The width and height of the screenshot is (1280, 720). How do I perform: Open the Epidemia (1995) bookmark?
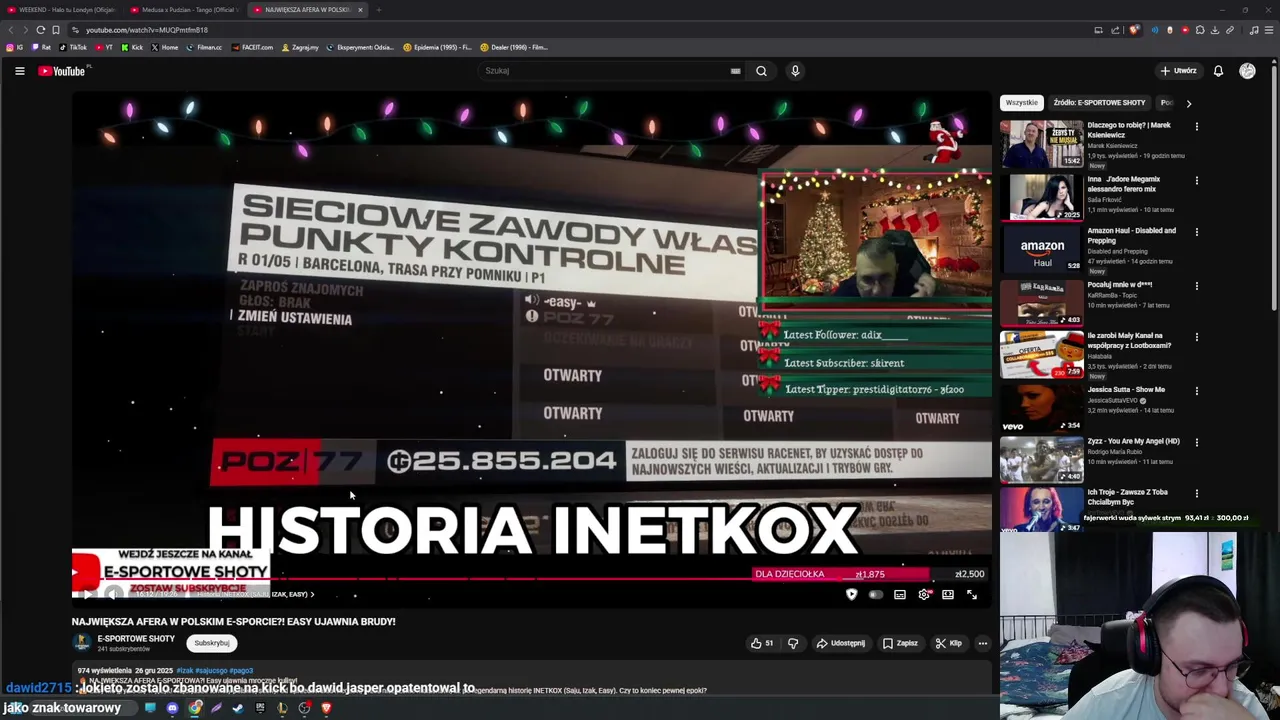pos(437,47)
